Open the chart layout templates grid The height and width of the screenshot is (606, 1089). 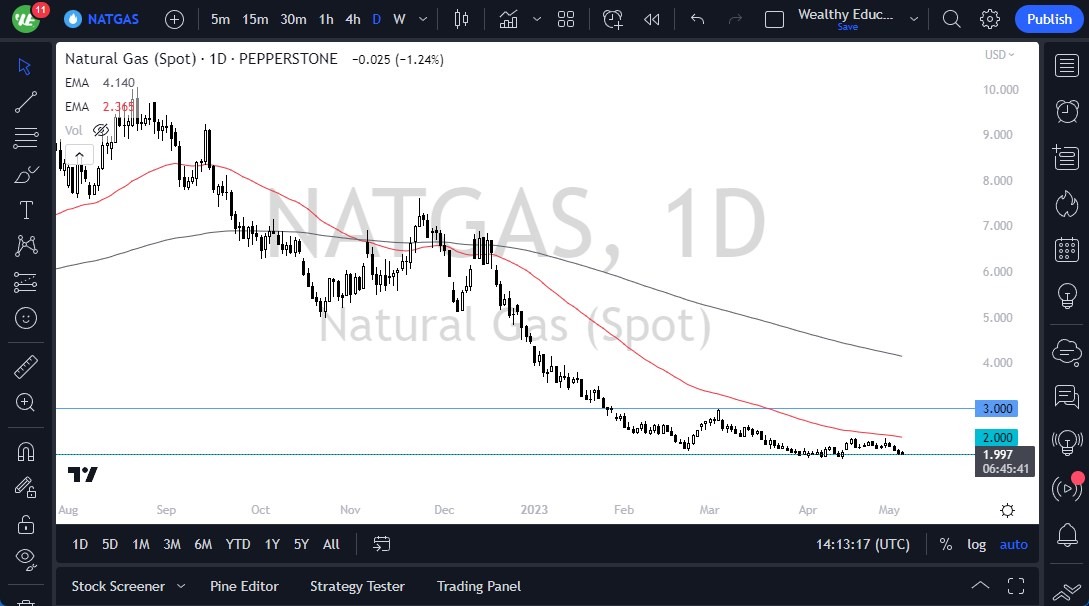coord(566,19)
